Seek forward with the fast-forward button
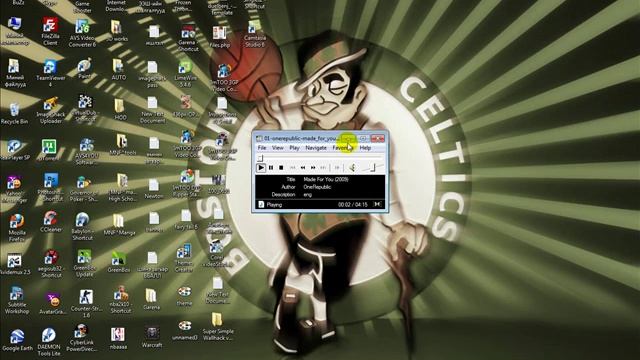Image resolution: width=640 pixels, height=360 pixels. (313, 167)
